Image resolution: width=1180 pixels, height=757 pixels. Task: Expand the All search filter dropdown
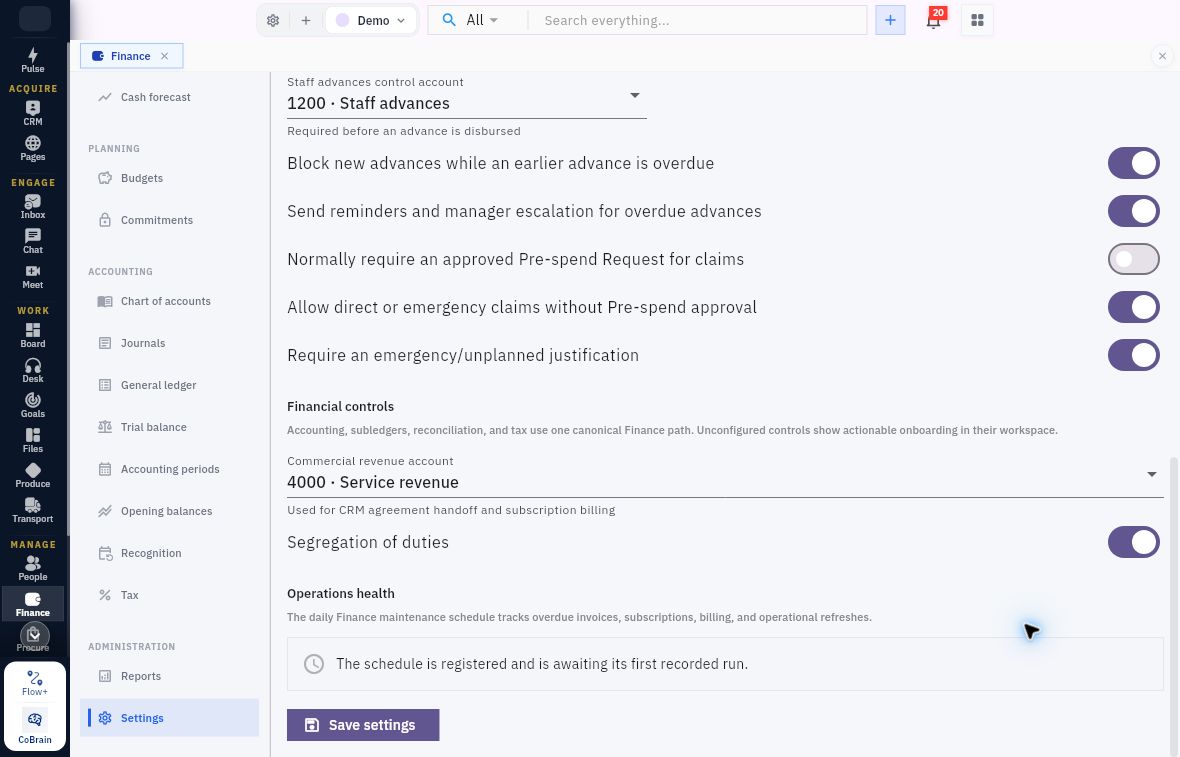tap(480, 20)
